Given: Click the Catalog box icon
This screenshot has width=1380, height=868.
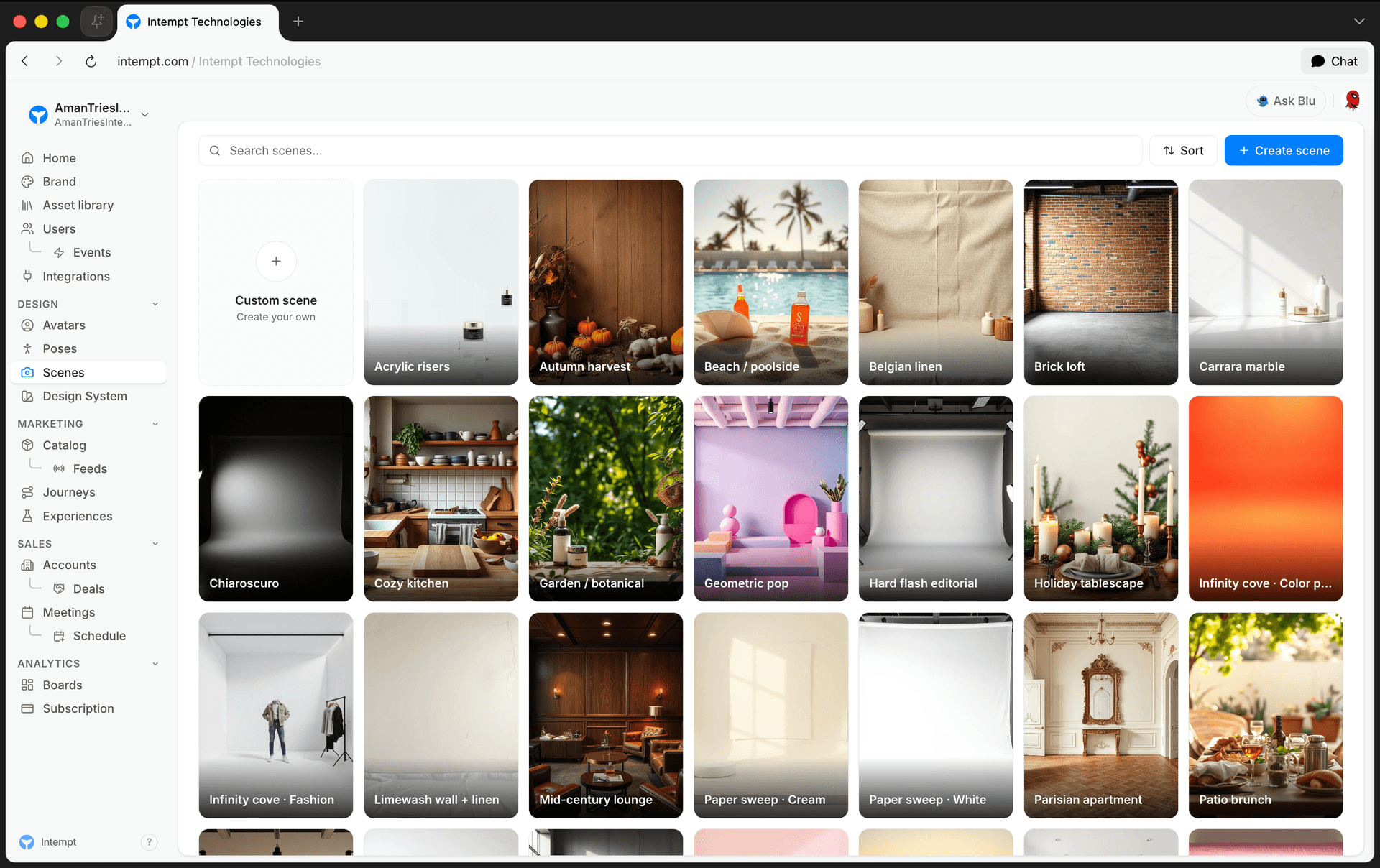Looking at the screenshot, I should click(27, 445).
